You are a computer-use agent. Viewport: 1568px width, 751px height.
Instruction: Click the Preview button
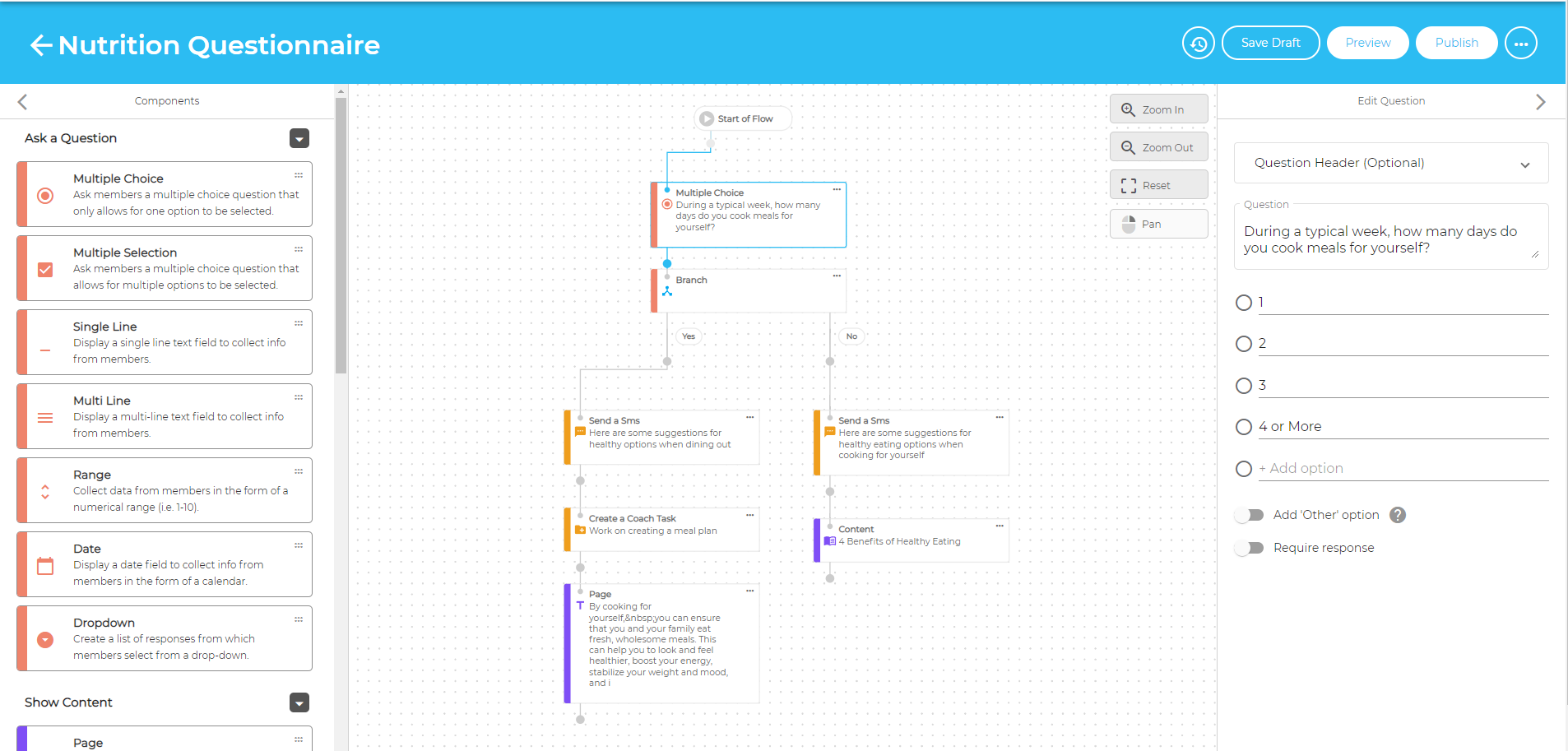pyautogui.click(x=1368, y=43)
